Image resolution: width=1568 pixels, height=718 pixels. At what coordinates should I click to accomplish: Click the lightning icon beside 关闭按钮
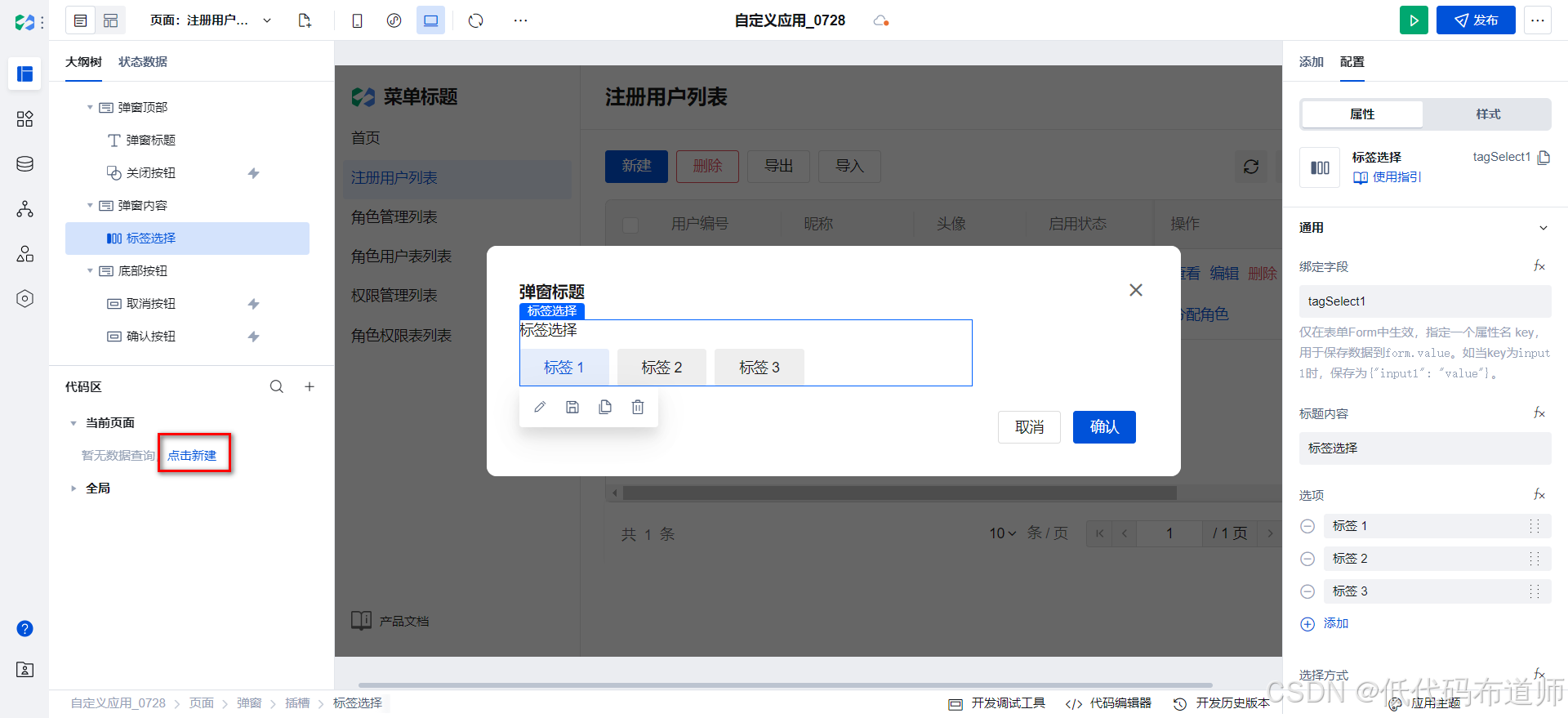(x=254, y=173)
